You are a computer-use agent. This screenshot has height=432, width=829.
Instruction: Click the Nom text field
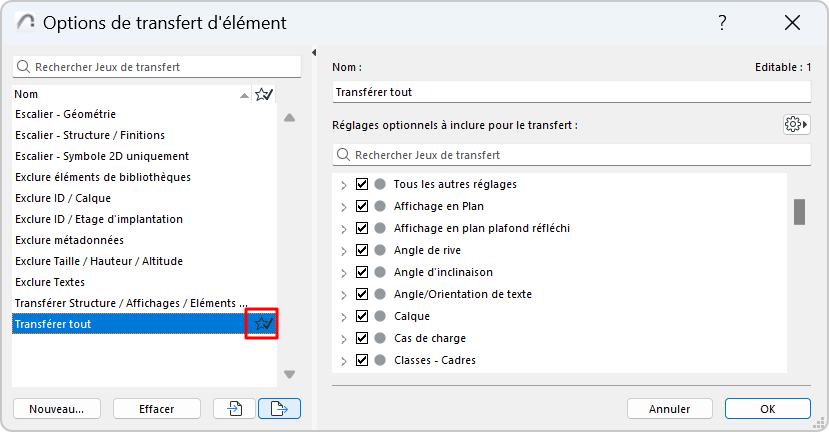coord(571,92)
